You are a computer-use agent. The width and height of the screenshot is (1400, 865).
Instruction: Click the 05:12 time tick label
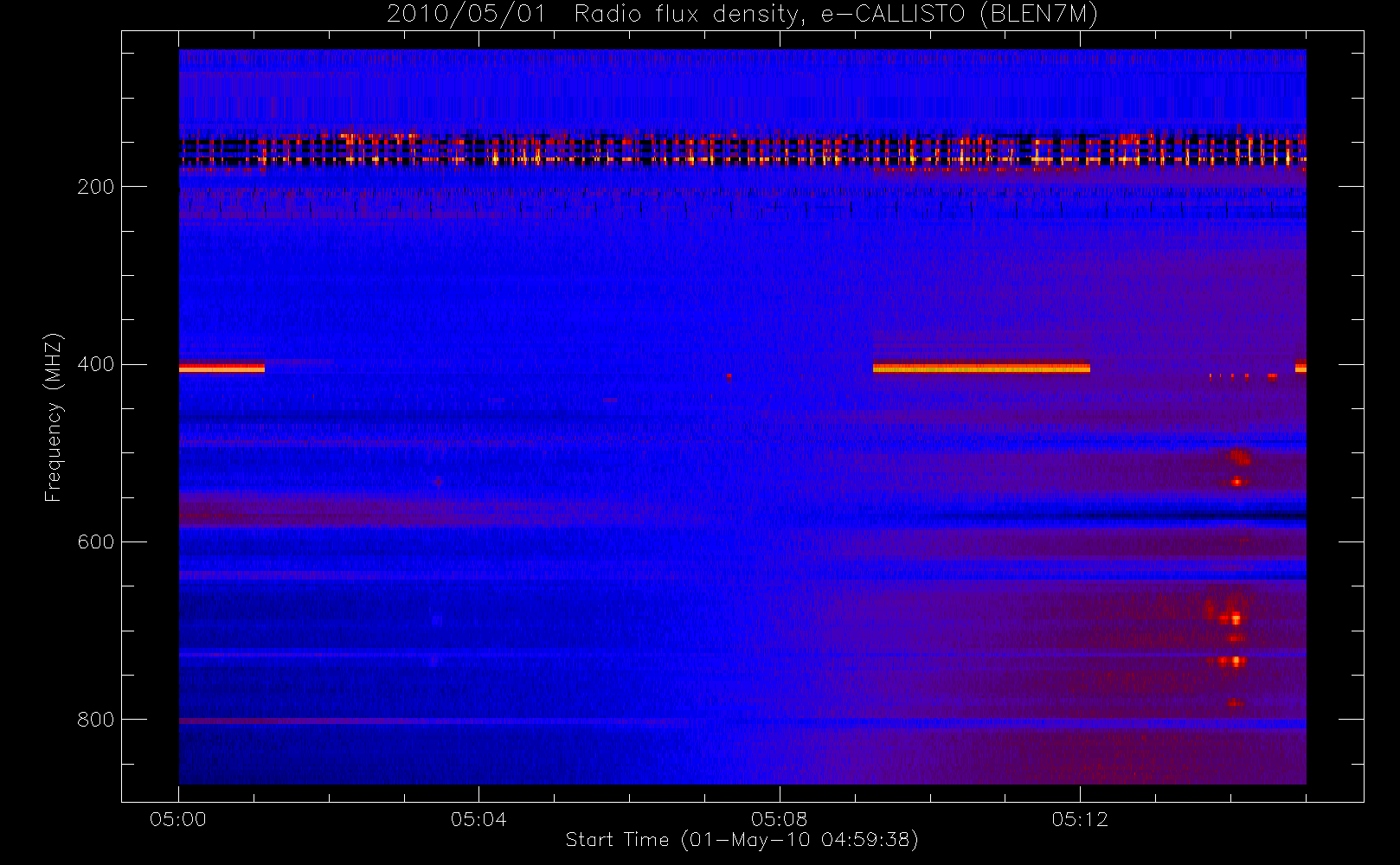coord(1079,819)
